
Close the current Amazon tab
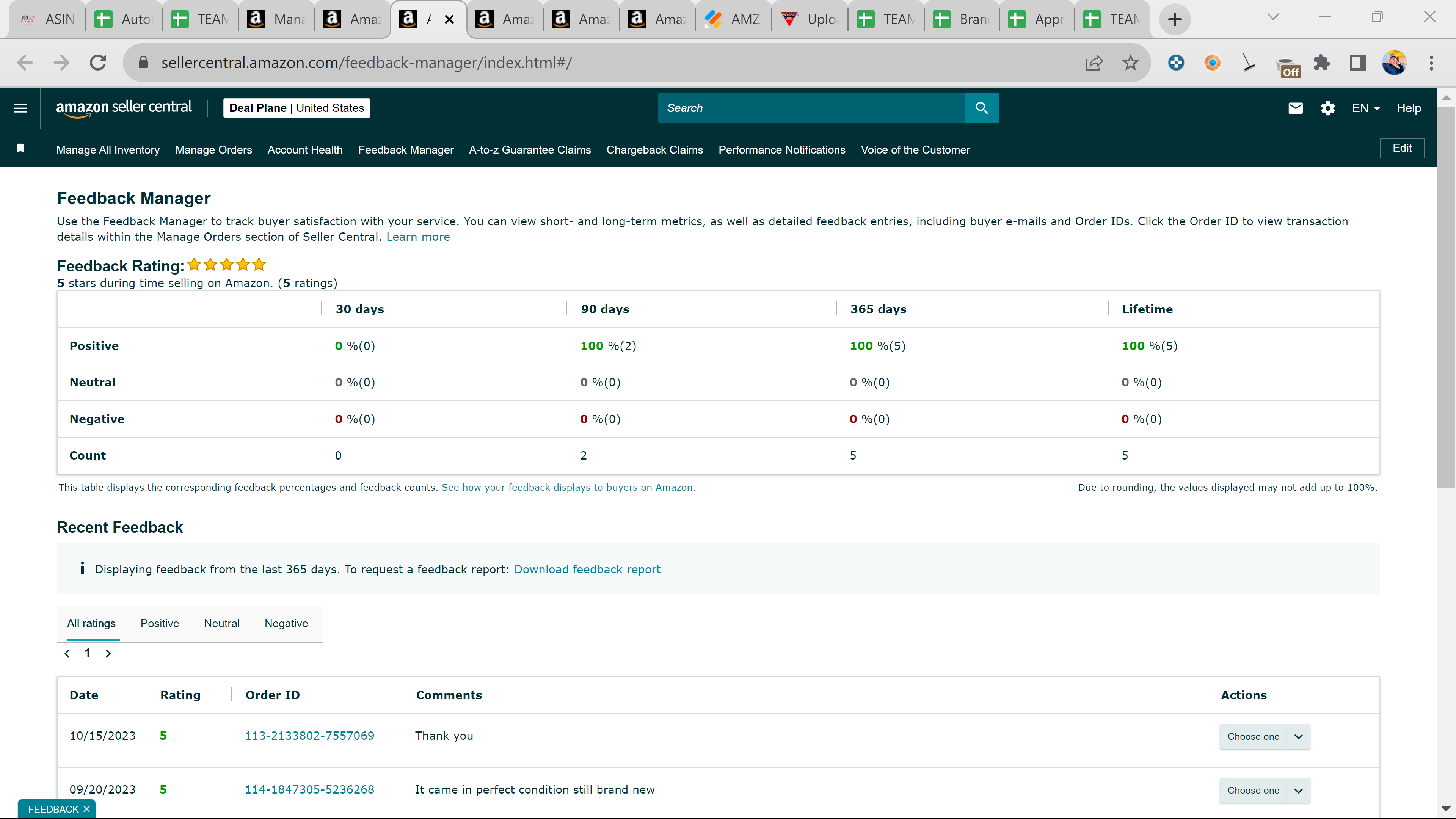(449, 19)
